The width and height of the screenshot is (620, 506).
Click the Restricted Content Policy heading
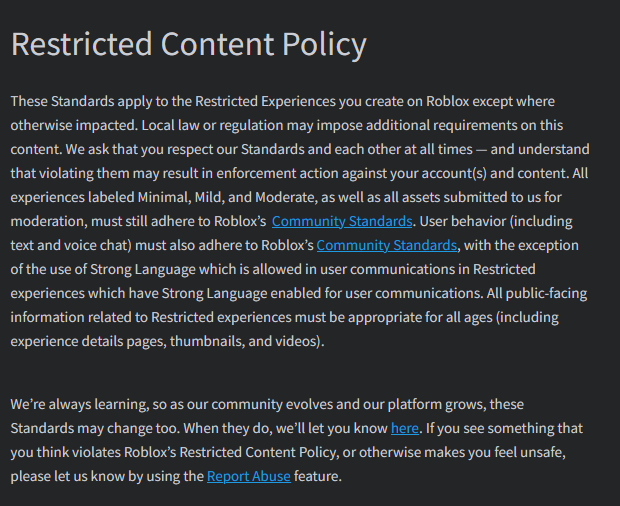(x=189, y=45)
